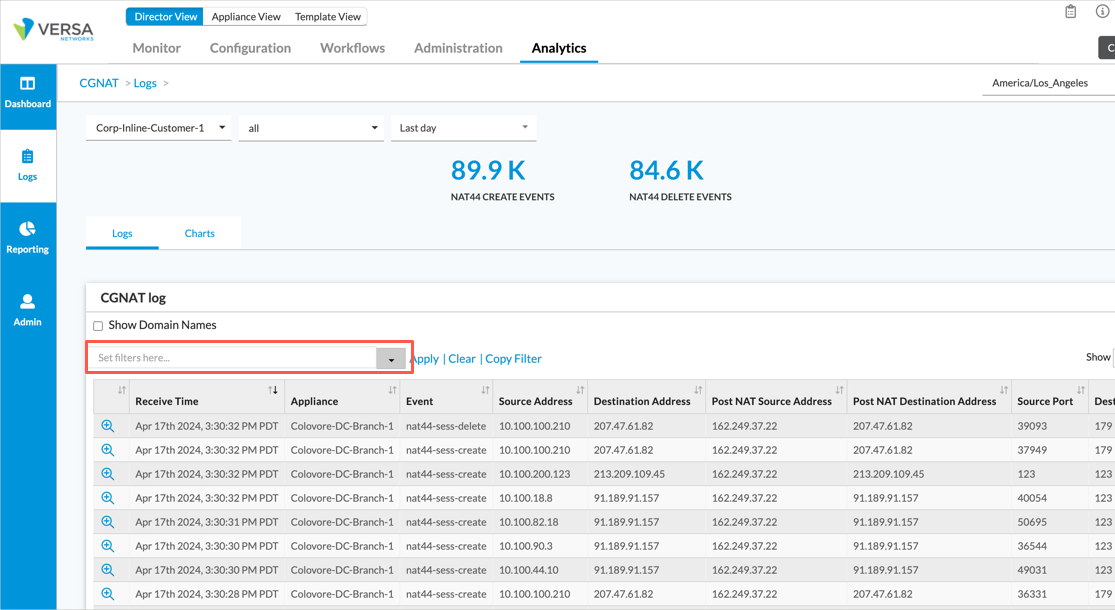The image size is (1115, 610).
Task: Sort the first column with magnifier icons
Action: click(122, 390)
